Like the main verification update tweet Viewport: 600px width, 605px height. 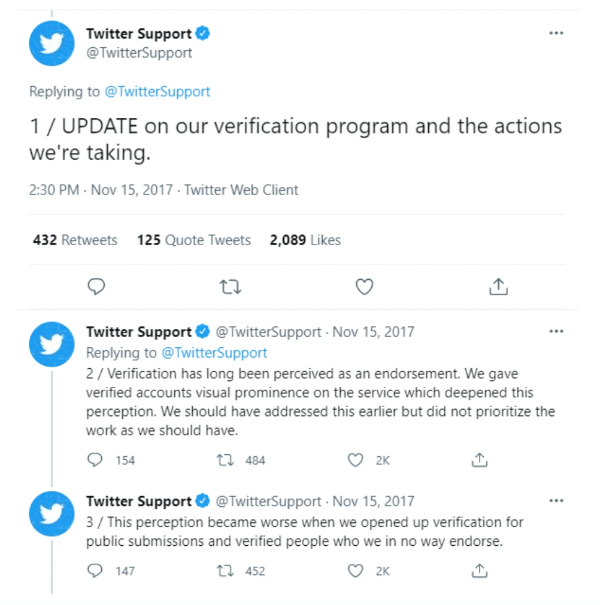(364, 287)
